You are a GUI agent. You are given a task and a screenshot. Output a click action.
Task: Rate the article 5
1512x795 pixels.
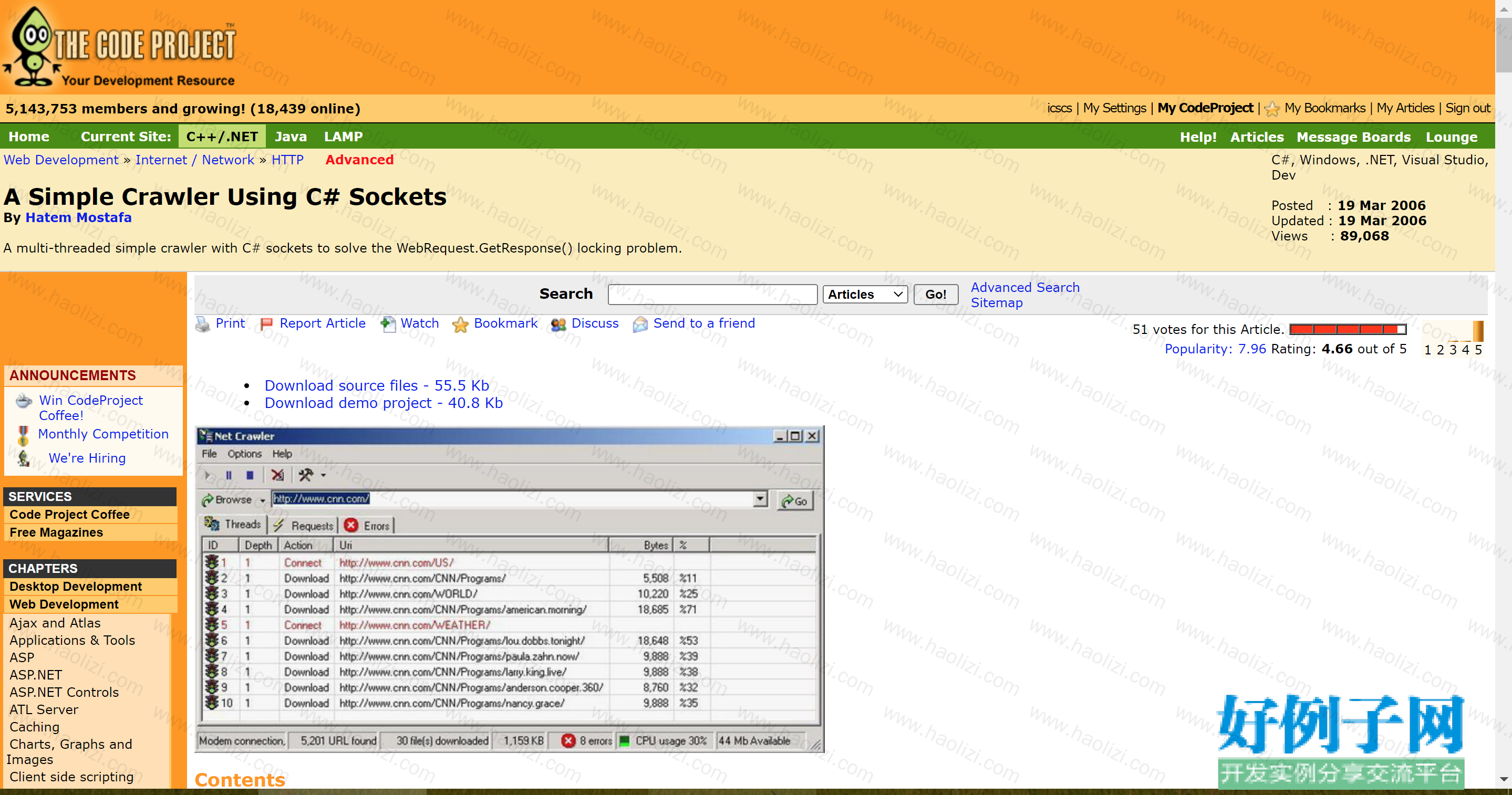tap(1478, 350)
